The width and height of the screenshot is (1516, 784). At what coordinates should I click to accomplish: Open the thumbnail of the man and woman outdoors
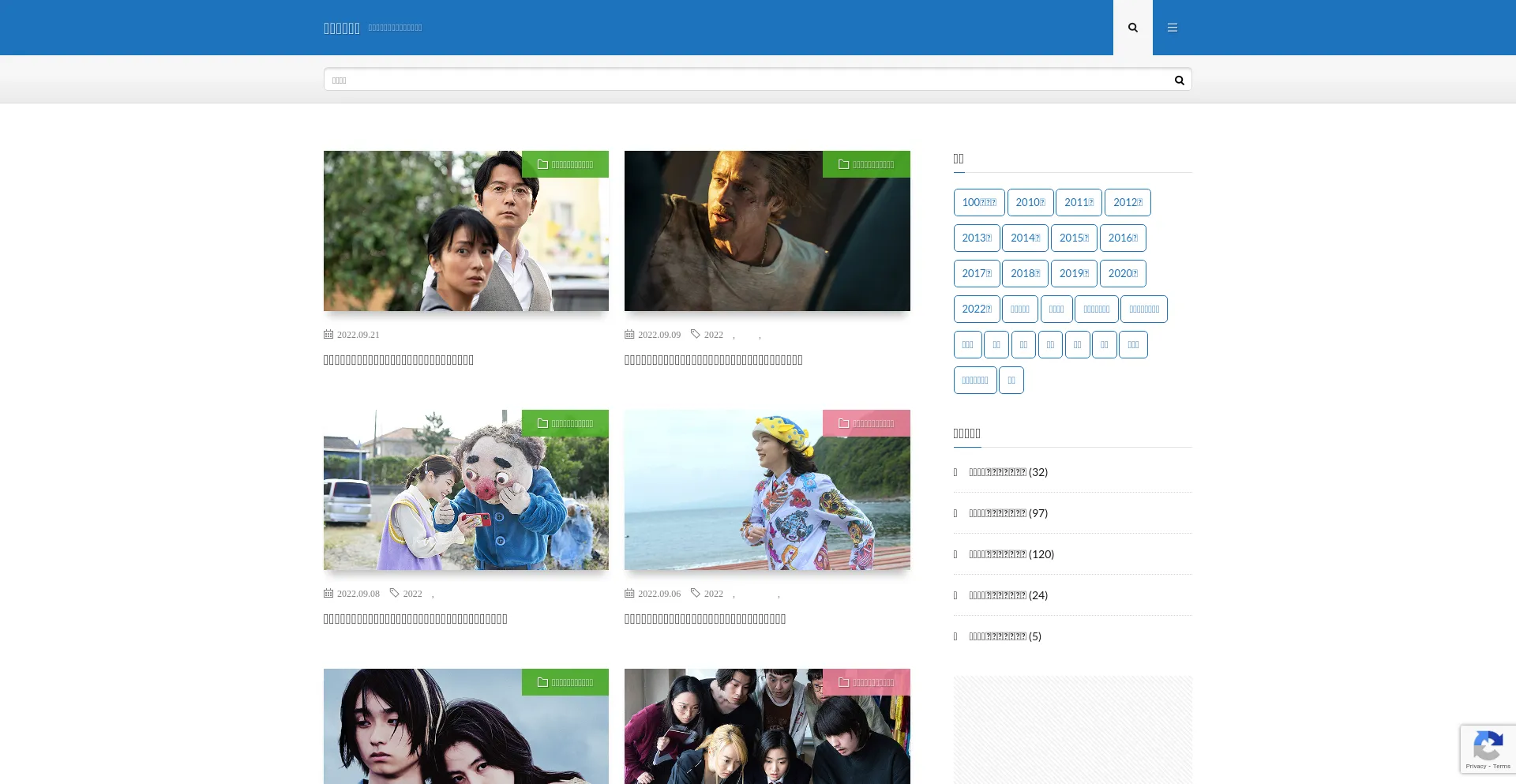click(x=466, y=231)
